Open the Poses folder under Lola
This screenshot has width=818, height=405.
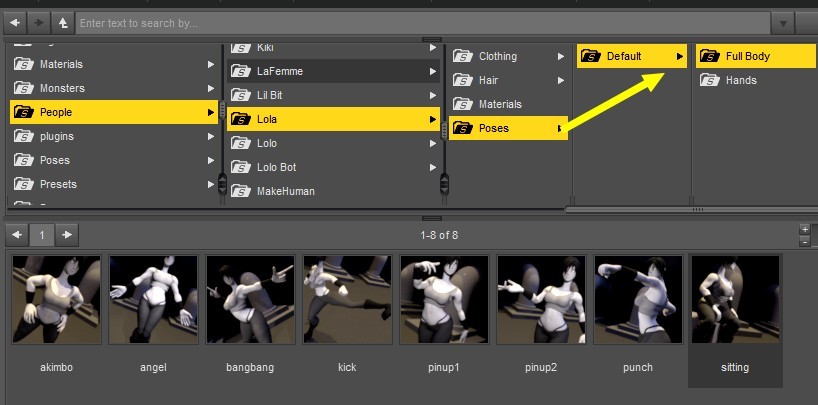(508, 128)
